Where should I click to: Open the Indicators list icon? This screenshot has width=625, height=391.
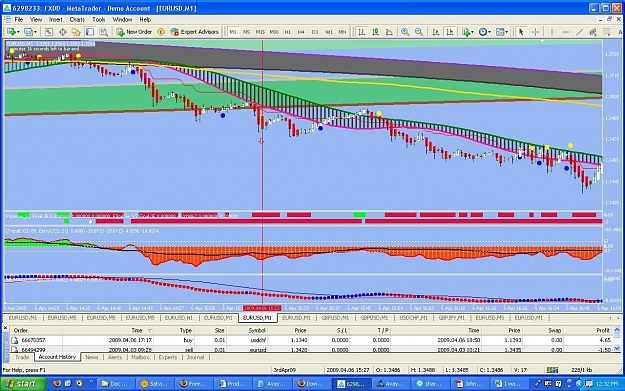coord(466,32)
